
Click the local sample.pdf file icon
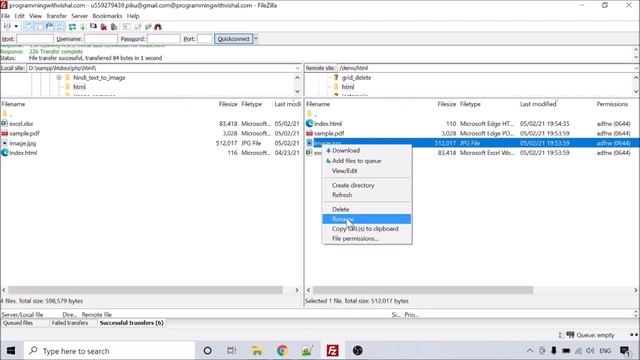4,133
